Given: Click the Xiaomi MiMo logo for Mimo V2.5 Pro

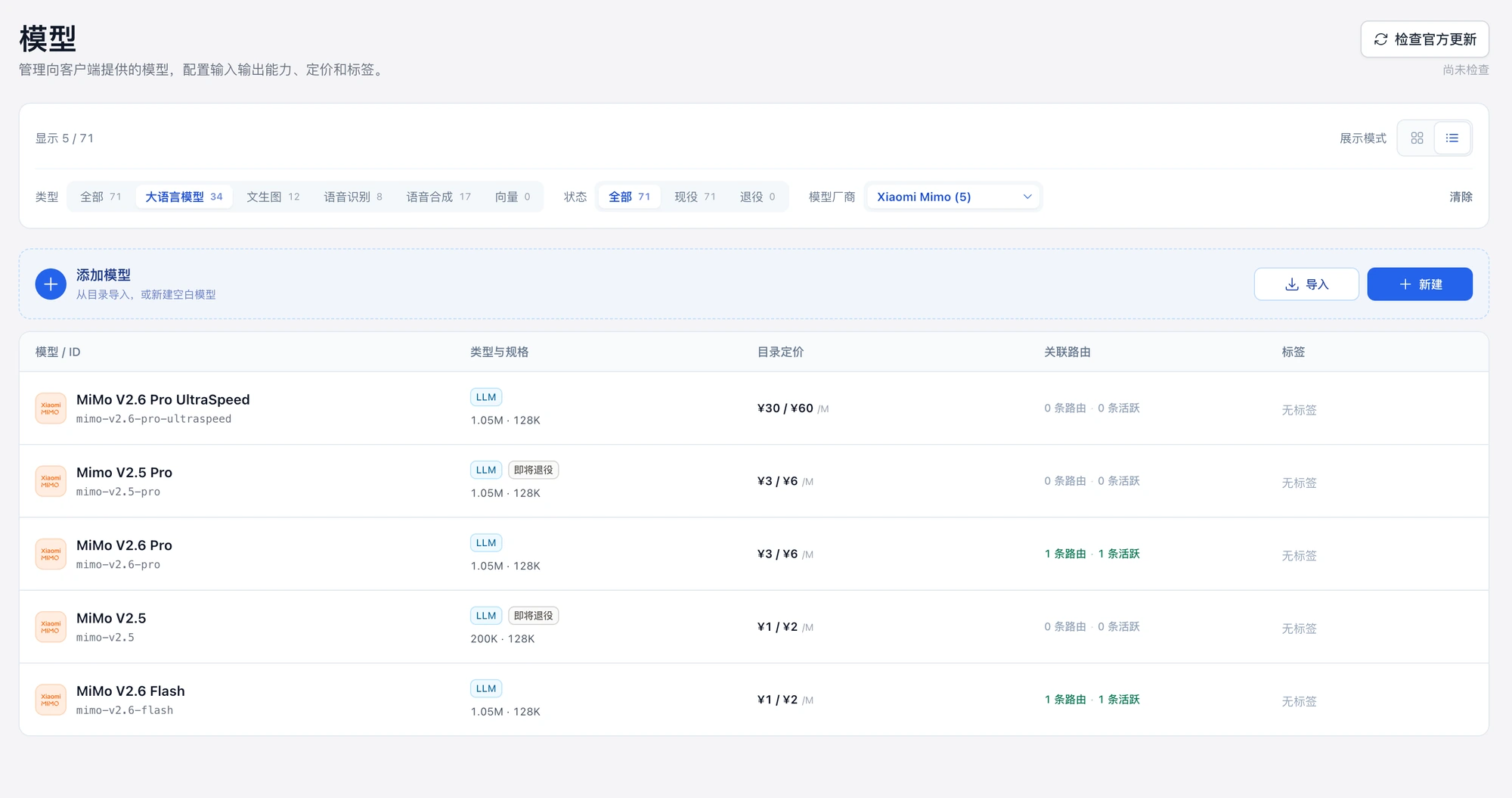Looking at the screenshot, I should (51, 481).
